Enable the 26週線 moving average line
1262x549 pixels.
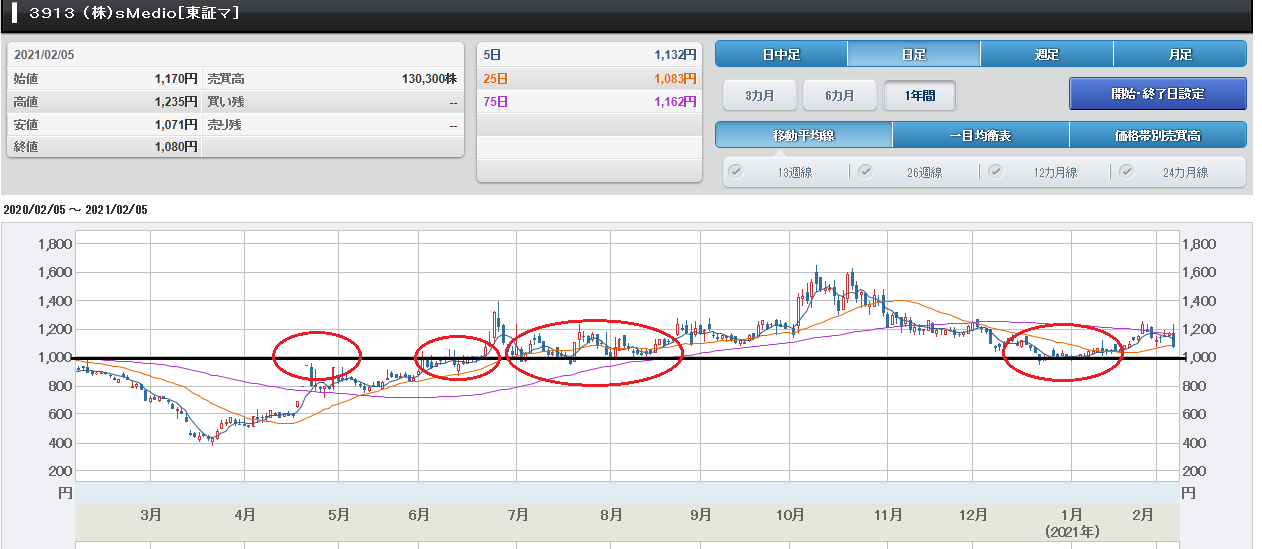coord(866,171)
